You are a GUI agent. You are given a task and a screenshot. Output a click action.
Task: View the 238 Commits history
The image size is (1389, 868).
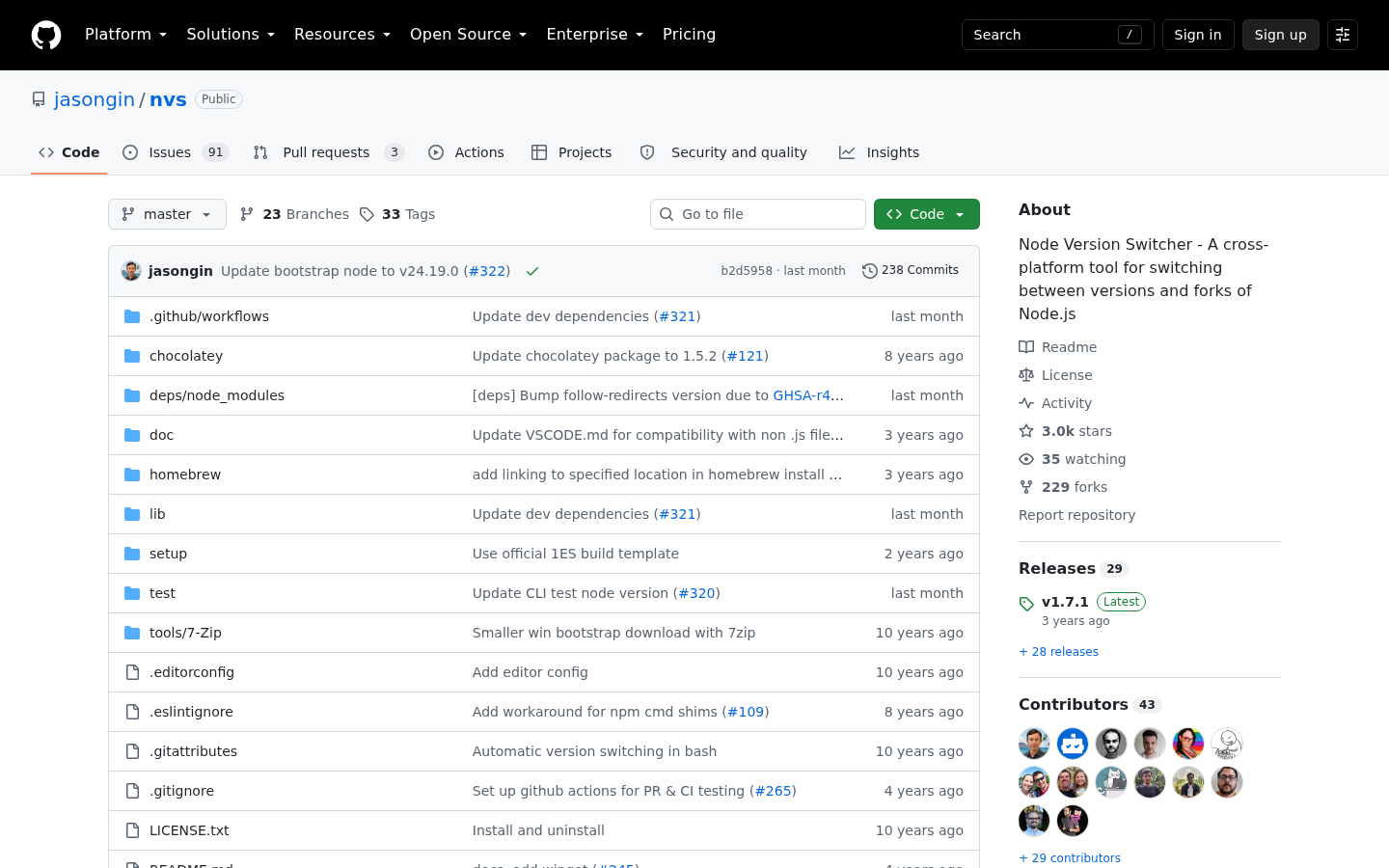tap(911, 271)
